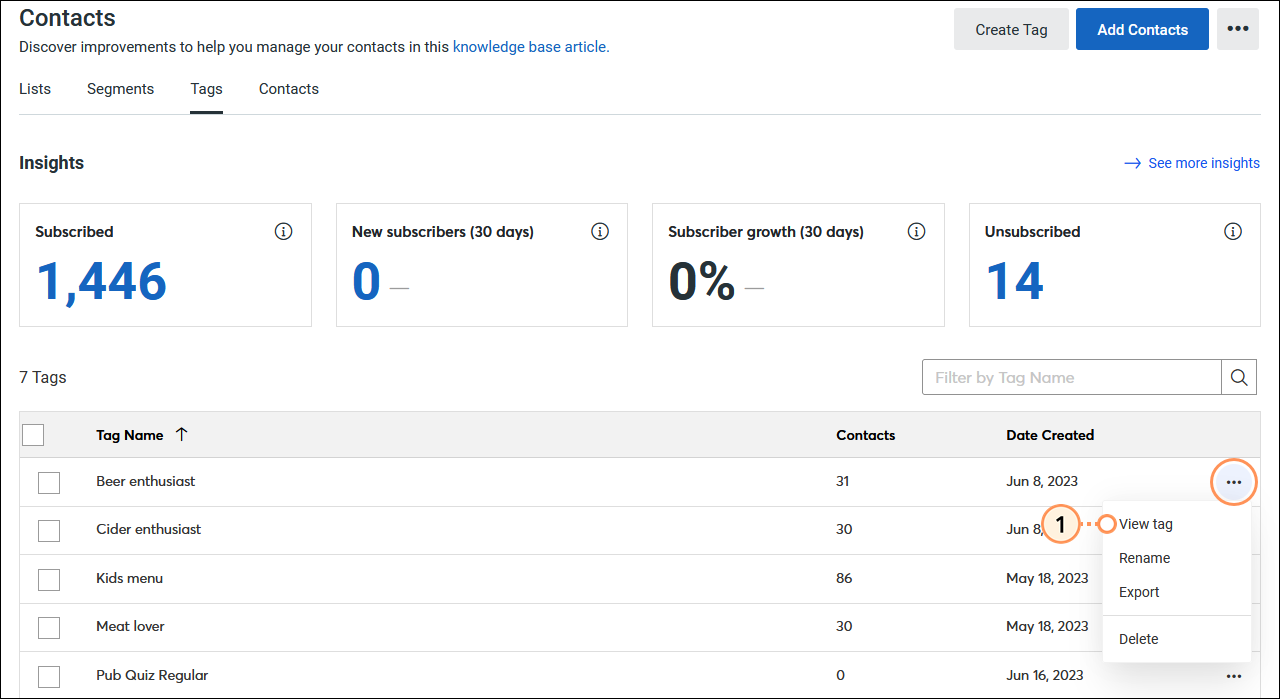The width and height of the screenshot is (1280, 699).
Task: Select all tags with header checkbox
Action: coord(33,435)
